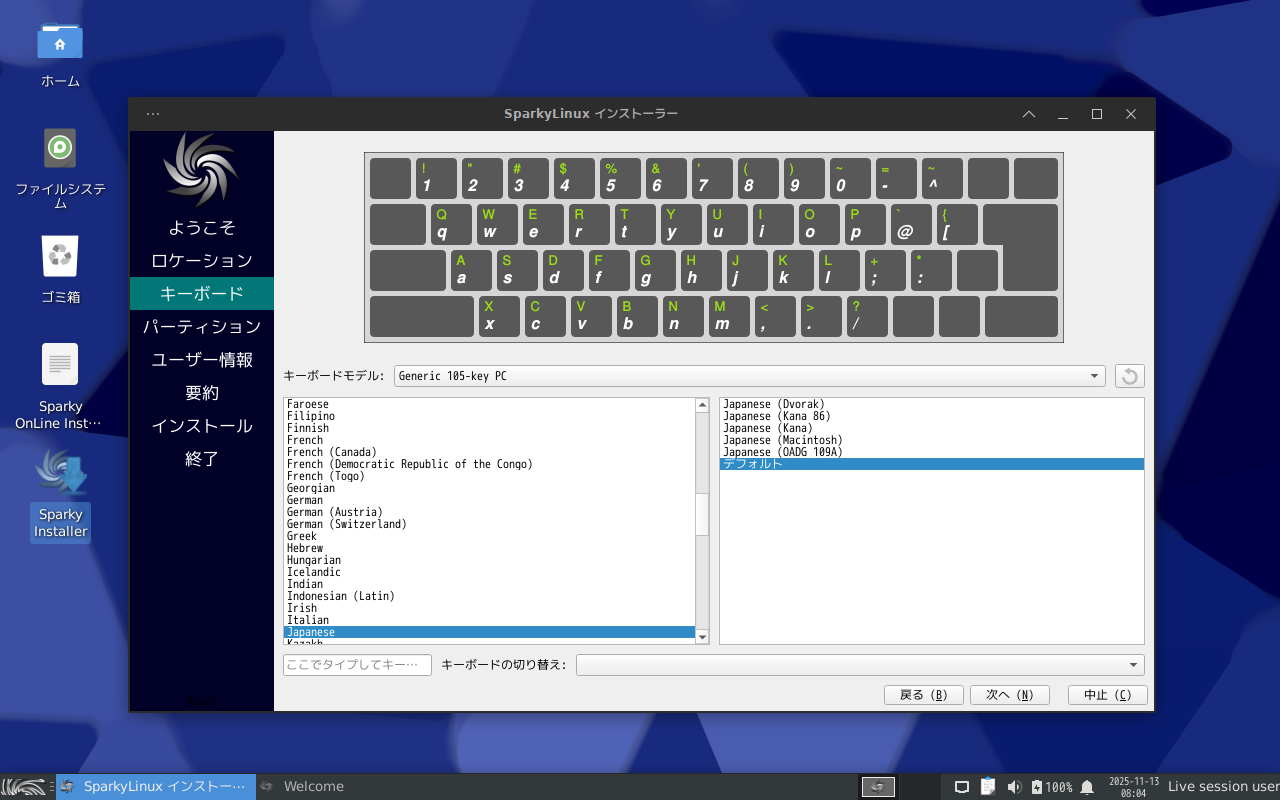Screen dimensions: 1280x800
Task: Open the installer title bar menu dots
Action: [153, 114]
